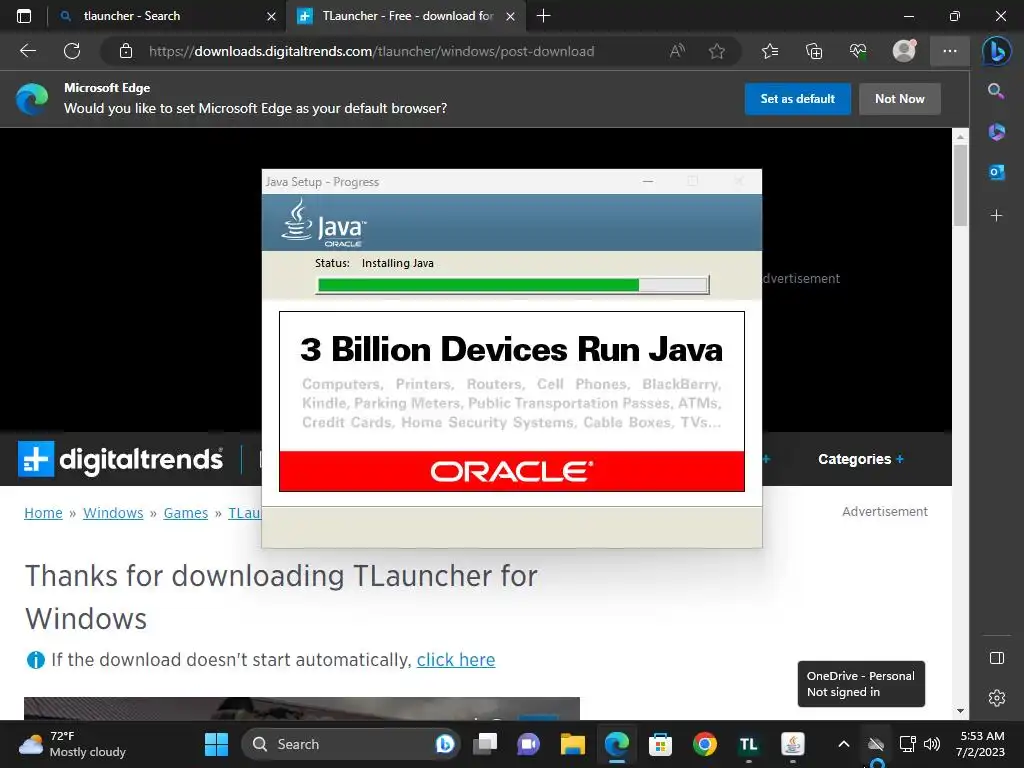Open the Collections icon
This screenshot has height=768, width=1024.
(814, 51)
